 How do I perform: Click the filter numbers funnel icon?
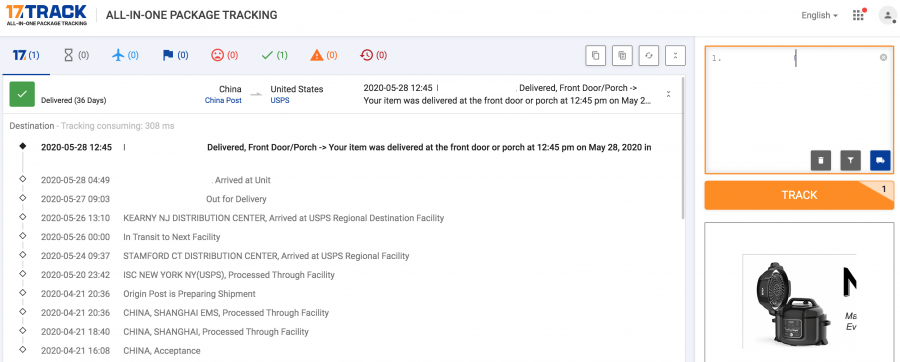coord(851,160)
